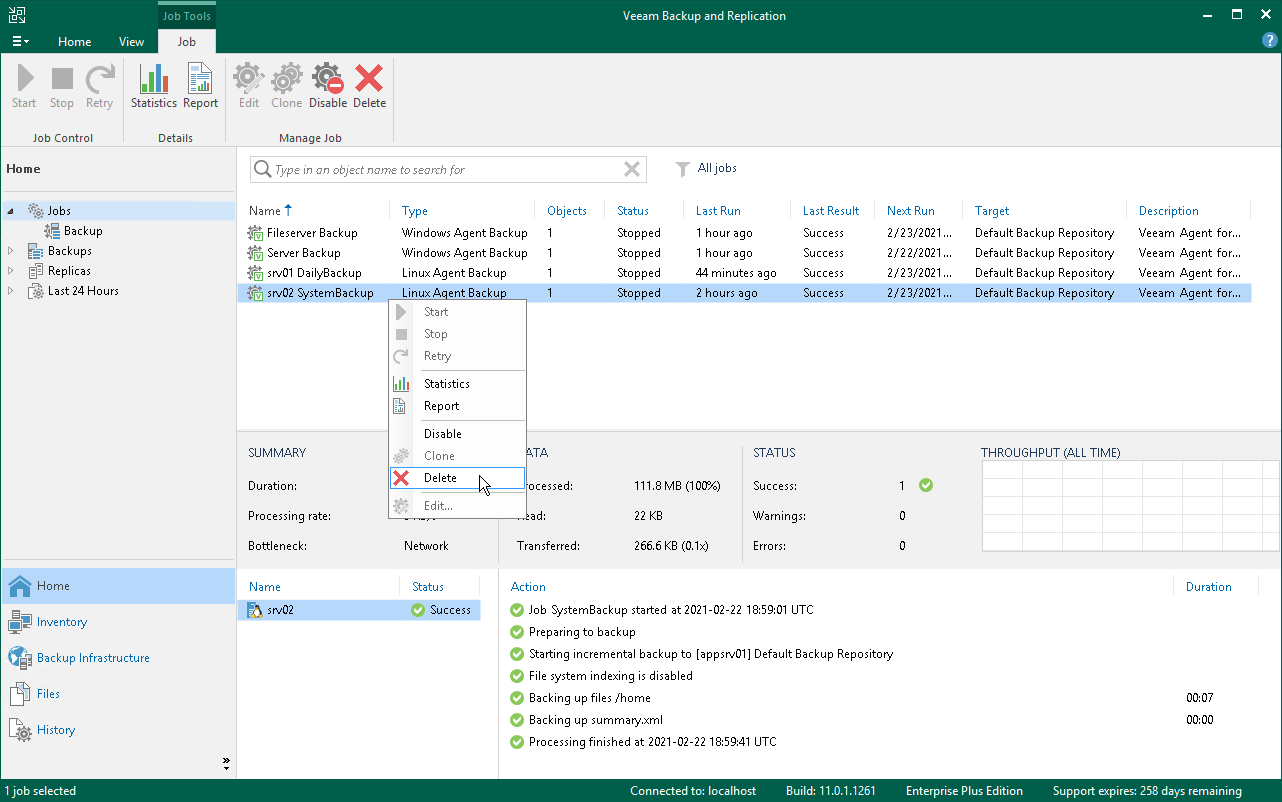The image size is (1282, 802).
Task: Go to the Inventory view
Action: (62, 622)
